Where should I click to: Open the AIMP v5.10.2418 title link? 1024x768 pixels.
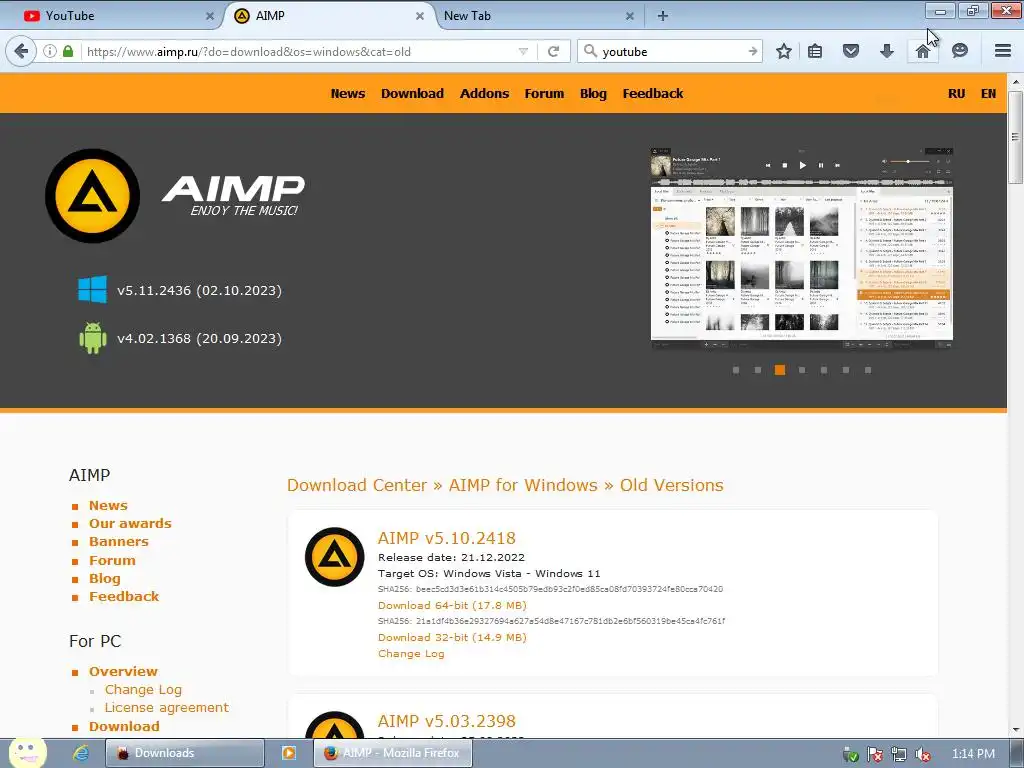[x=447, y=537]
